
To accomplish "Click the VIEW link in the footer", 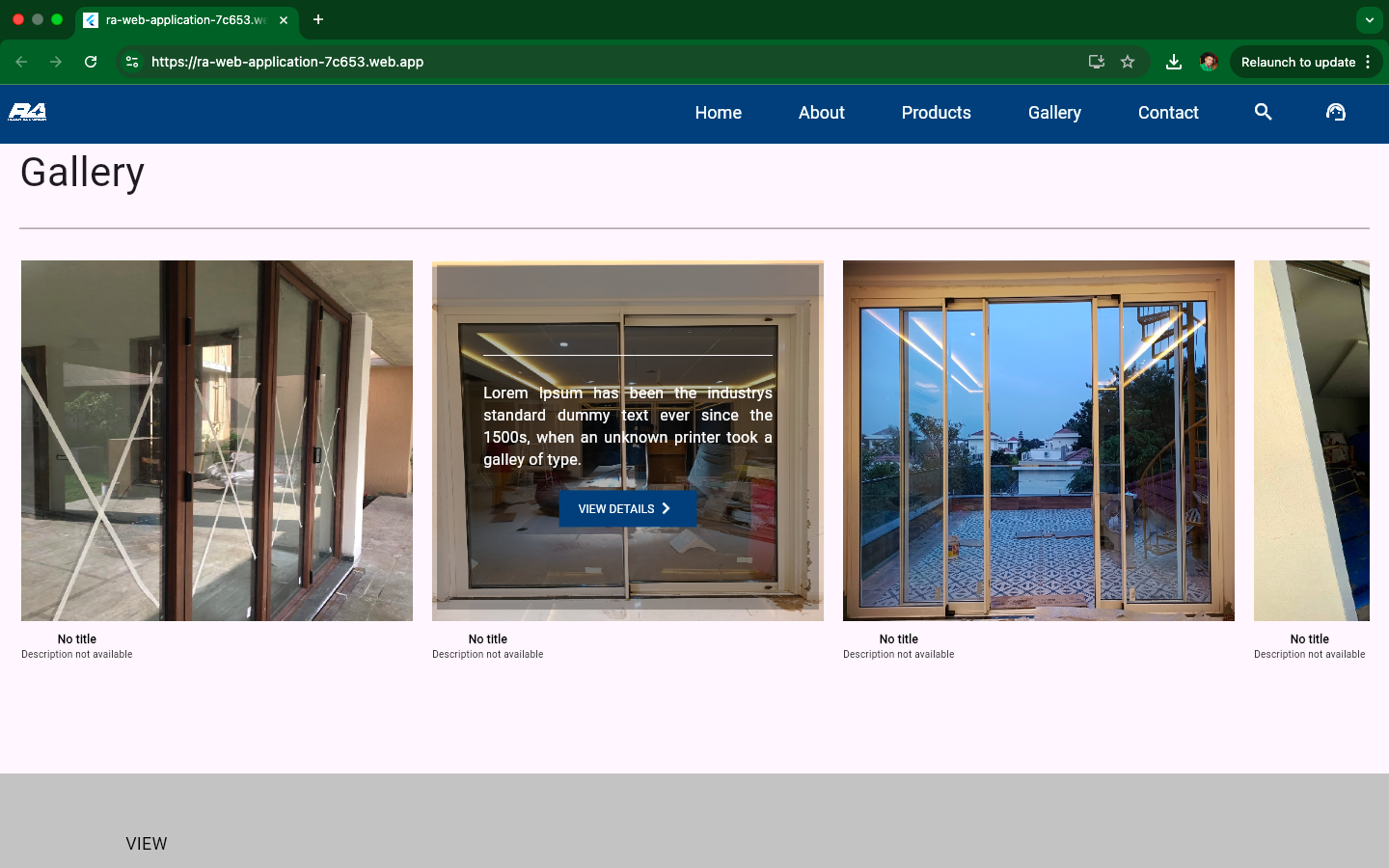I will 147,844.
